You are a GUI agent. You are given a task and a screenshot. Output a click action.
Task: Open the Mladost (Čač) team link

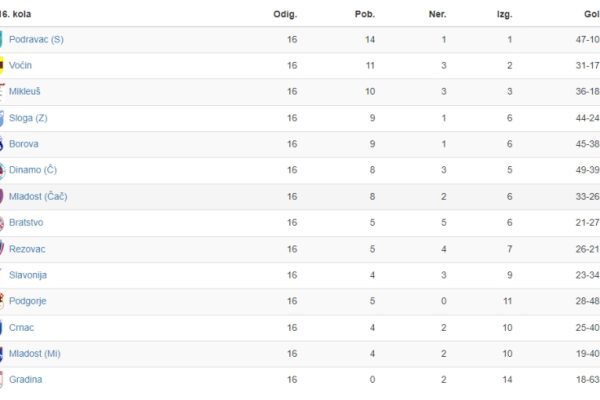pos(38,196)
